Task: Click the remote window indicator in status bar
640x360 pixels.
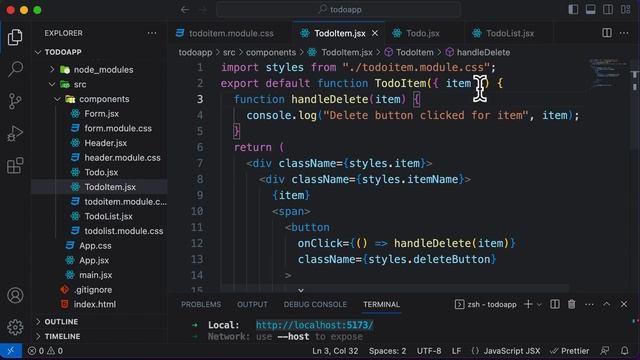Action: pos(11,351)
